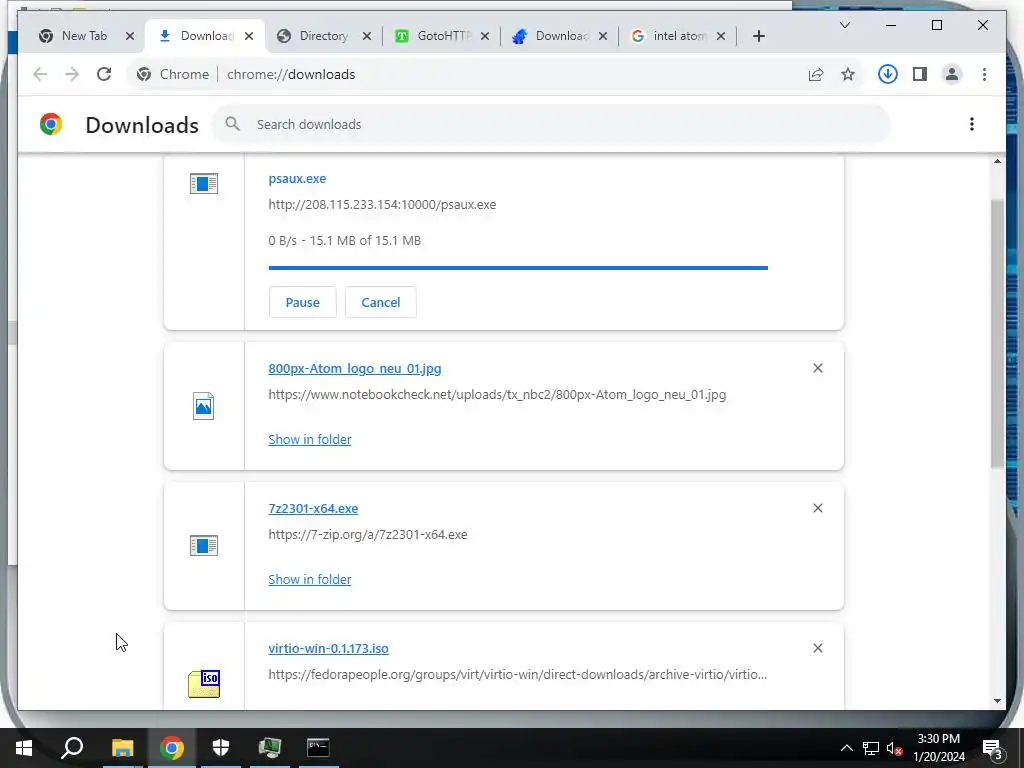This screenshot has width=1024, height=768.
Task: Click the psaux.exe download progress bar
Action: pos(519,268)
